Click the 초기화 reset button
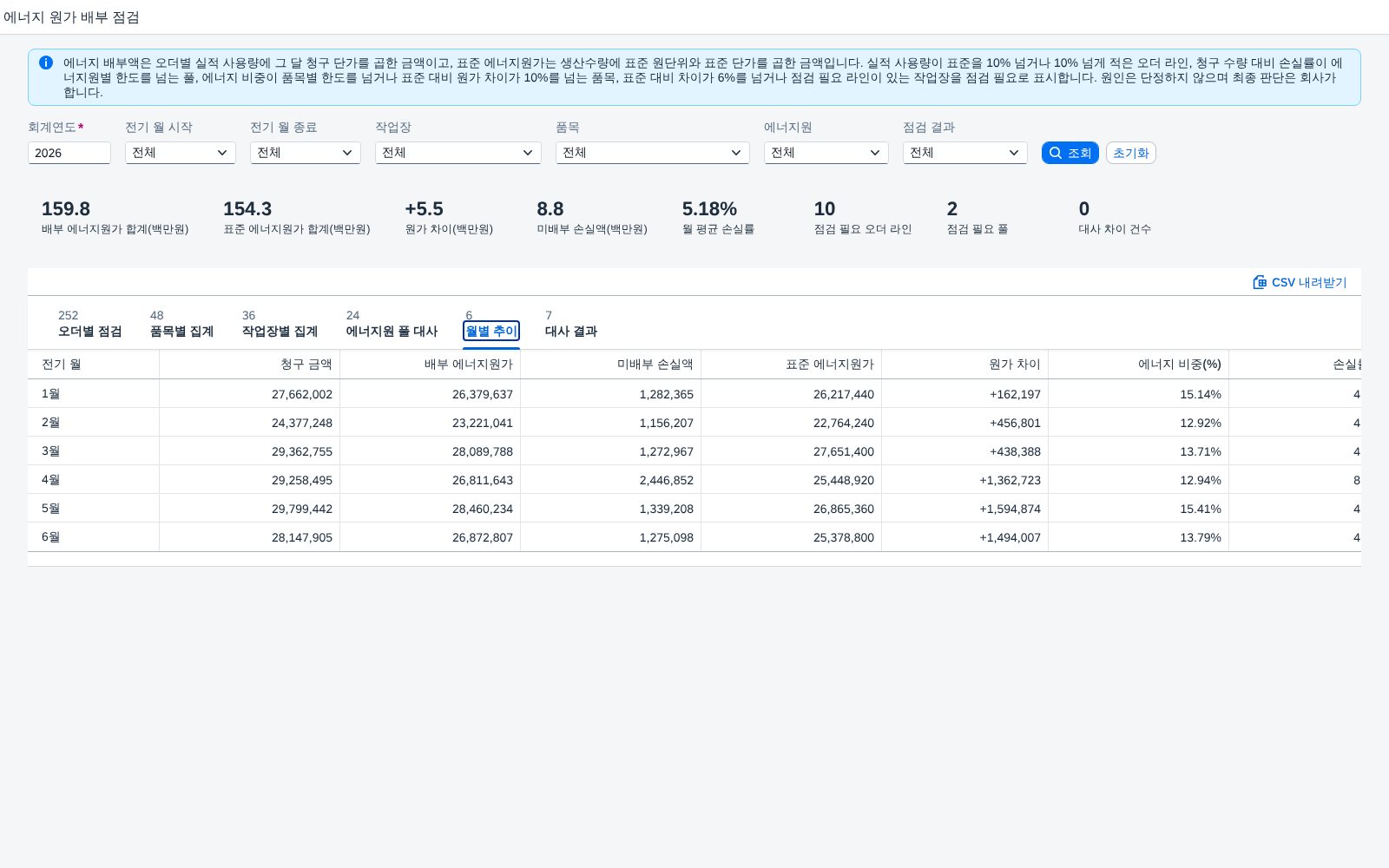This screenshot has width=1389, height=868. 1130,153
